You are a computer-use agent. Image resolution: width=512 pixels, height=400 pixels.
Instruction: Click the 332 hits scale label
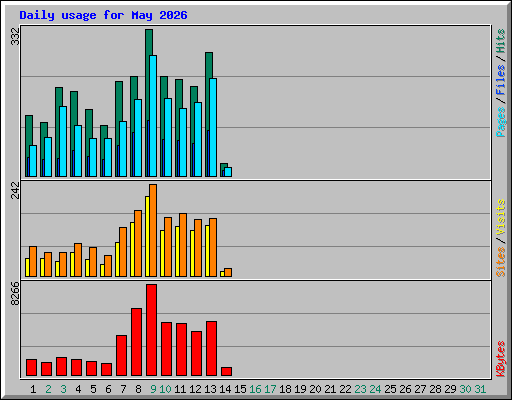(15, 36)
